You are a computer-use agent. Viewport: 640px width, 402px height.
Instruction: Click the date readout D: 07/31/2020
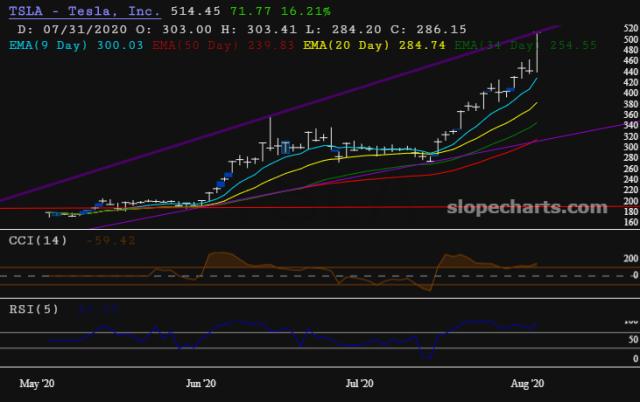[72, 29]
